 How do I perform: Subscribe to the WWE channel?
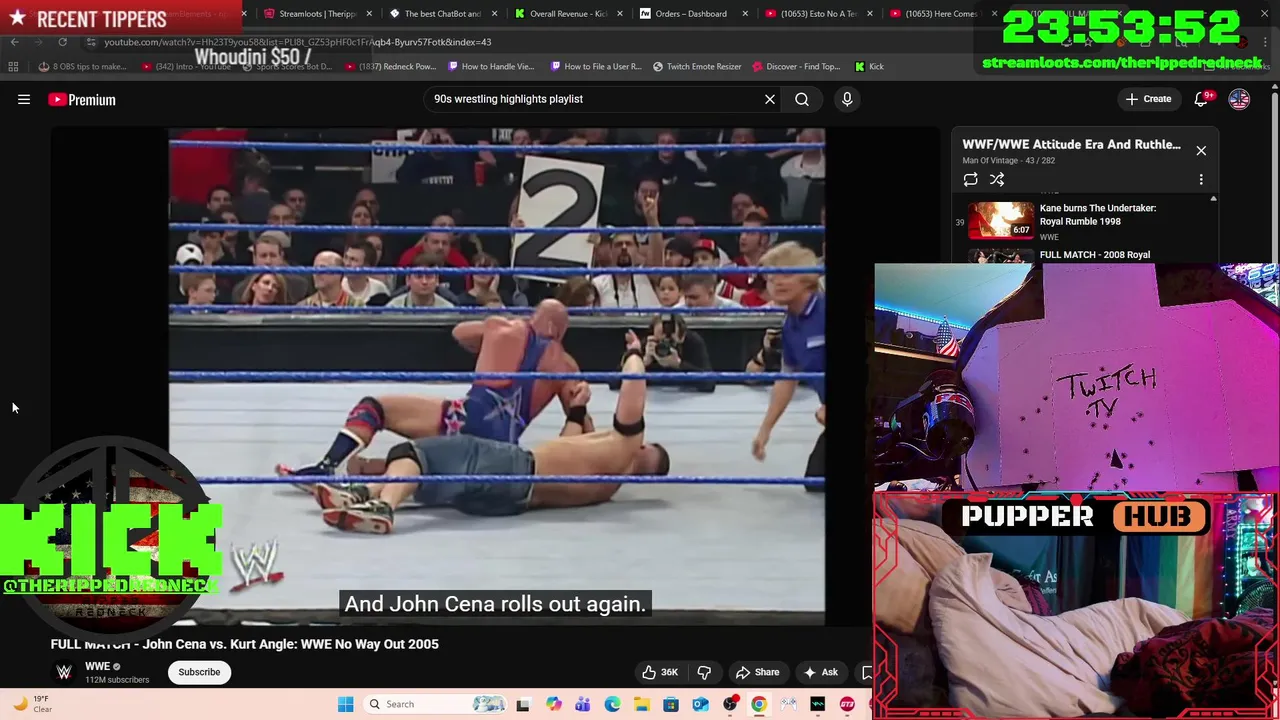coord(199,672)
